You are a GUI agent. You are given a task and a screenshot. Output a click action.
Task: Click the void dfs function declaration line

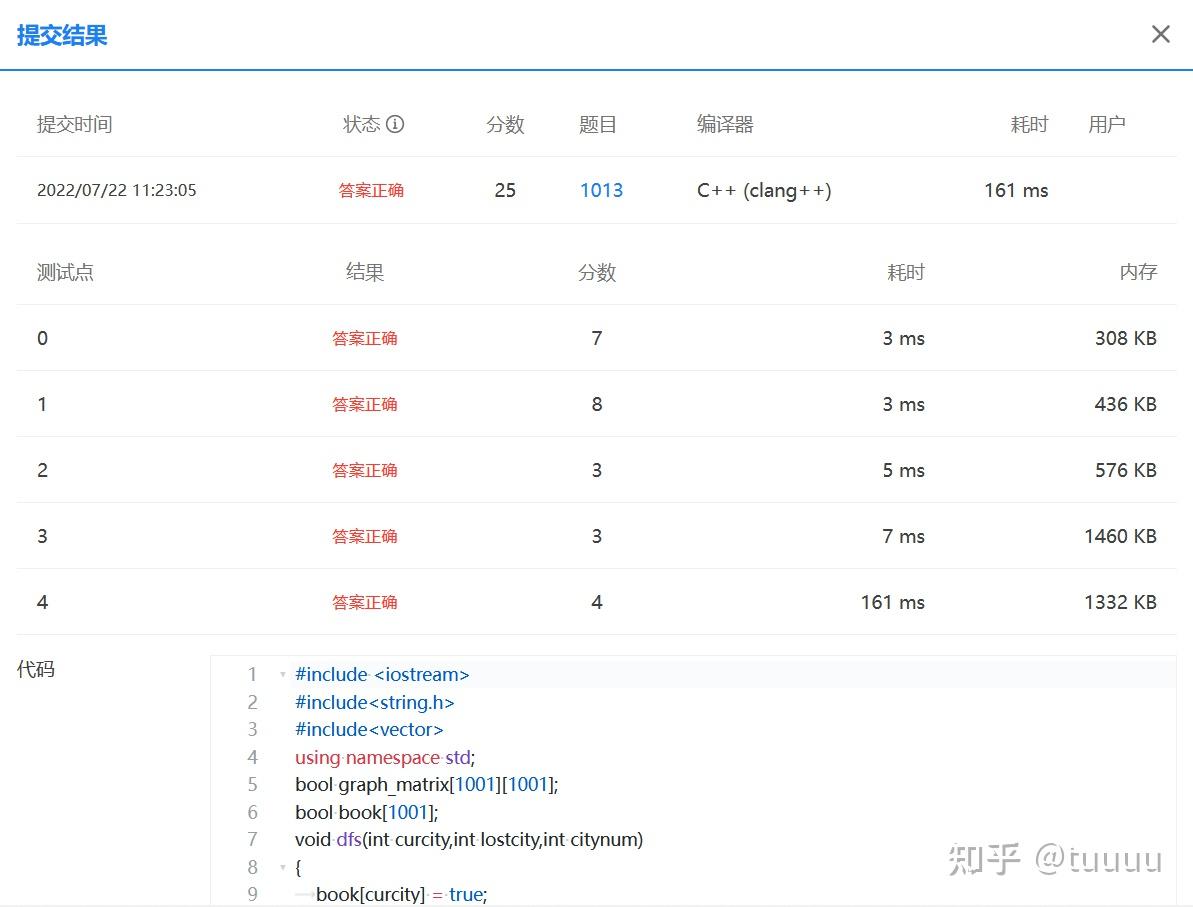(x=469, y=840)
